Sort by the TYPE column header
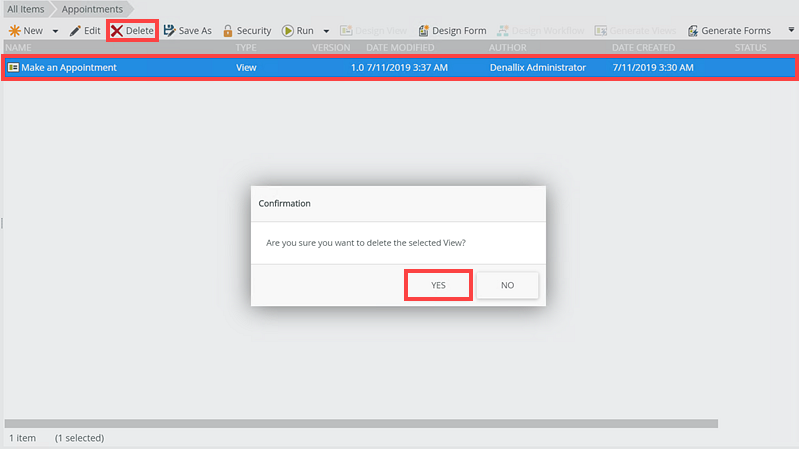This screenshot has height=449, width=799. [x=246, y=47]
